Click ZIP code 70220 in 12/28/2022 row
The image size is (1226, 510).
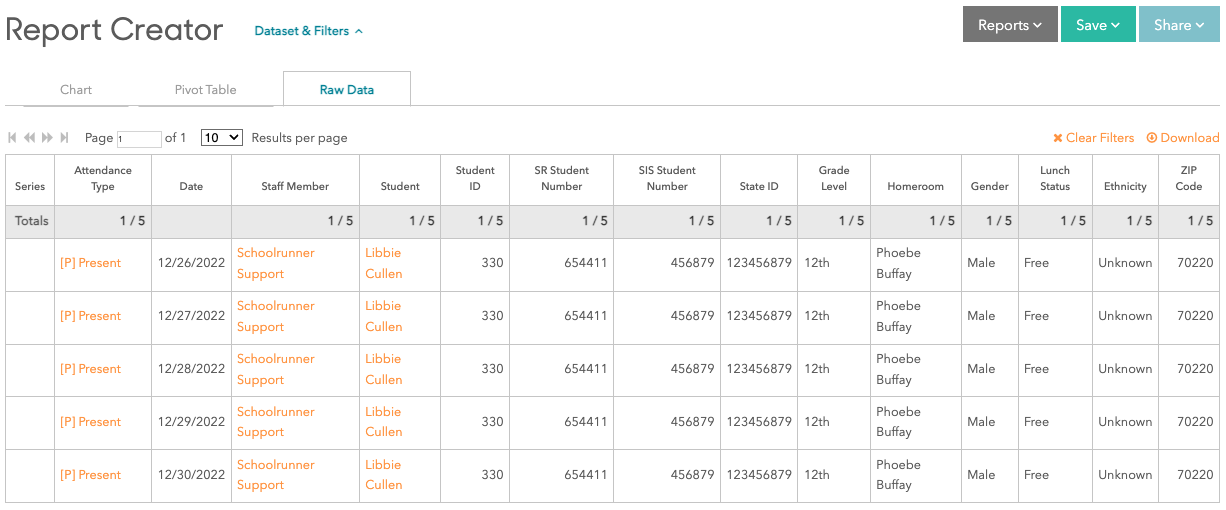click(x=1195, y=369)
